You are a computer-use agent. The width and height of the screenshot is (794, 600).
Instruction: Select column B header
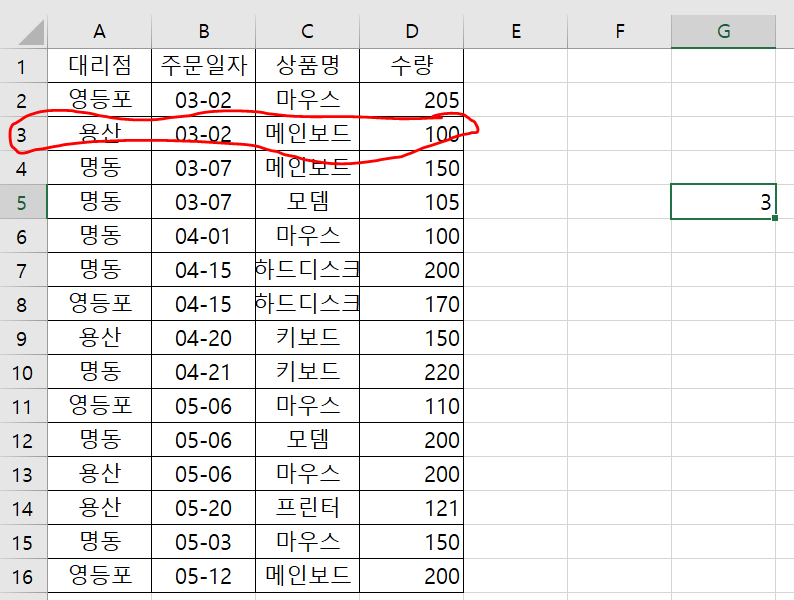tap(204, 31)
